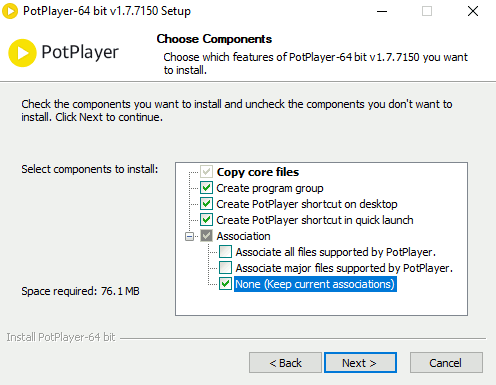Image resolution: width=496 pixels, height=385 pixels.
Task: Uncheck Create PotPlayer shortcut in quick launch
Action: pos(206,220)
